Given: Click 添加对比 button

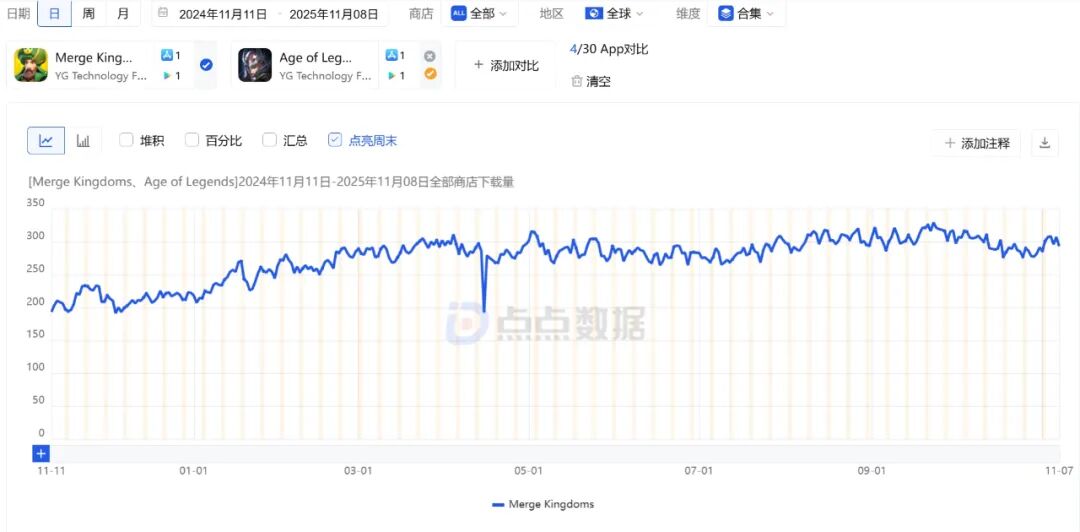Looking at the screenshot, I should point(506,65).
